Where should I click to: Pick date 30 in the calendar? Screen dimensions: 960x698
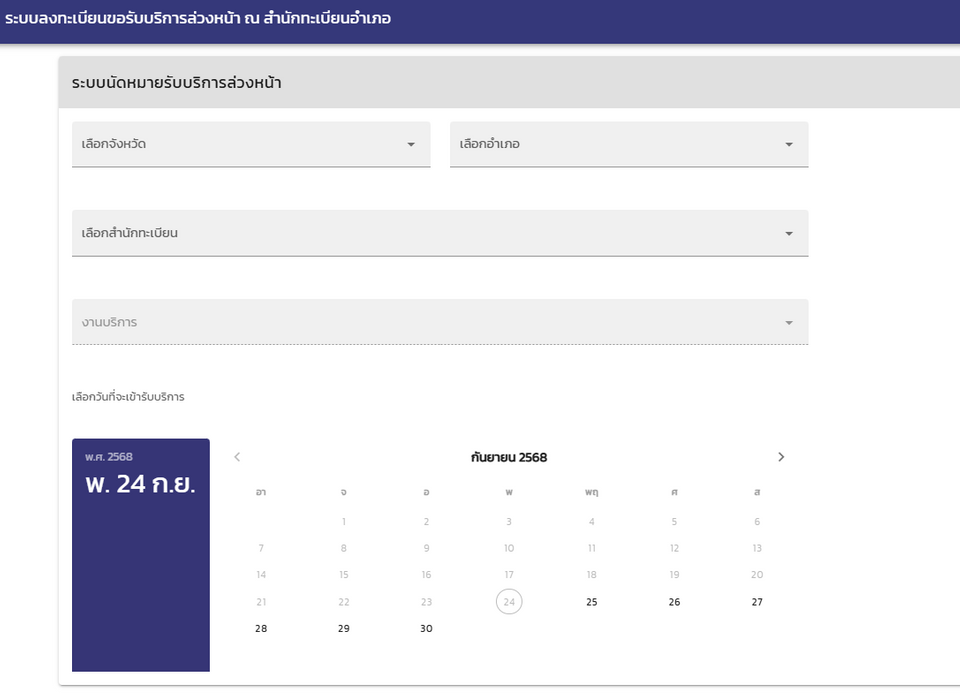coord(426,629)
